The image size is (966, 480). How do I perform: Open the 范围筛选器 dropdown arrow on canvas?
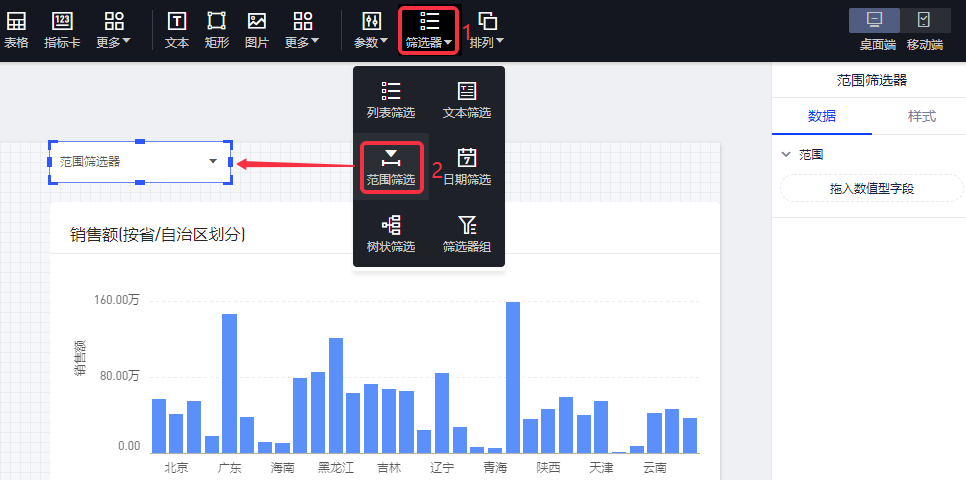pos(213,161)
